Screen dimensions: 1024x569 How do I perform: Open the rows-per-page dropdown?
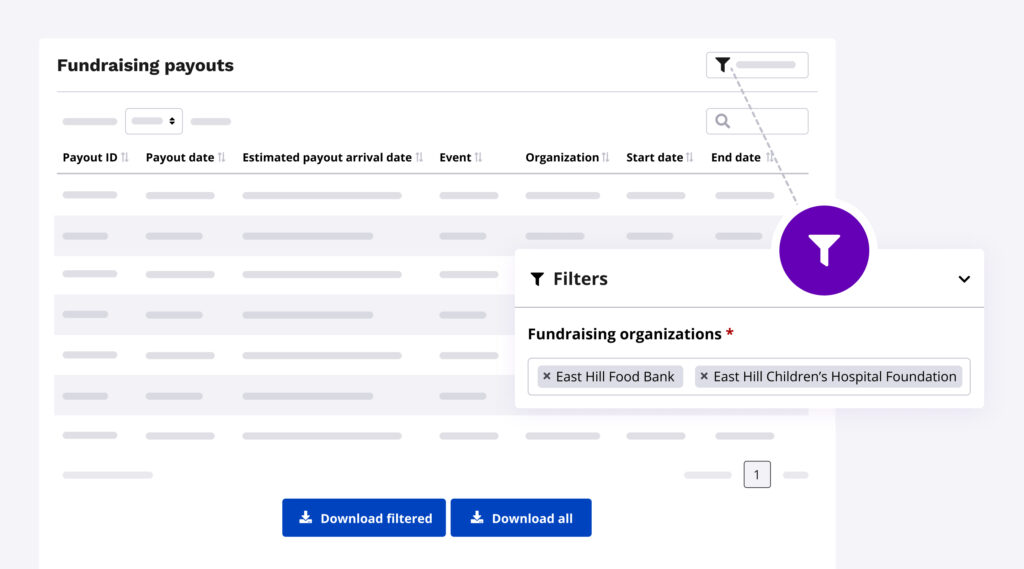pyautogui.click(x=154, y=121)
